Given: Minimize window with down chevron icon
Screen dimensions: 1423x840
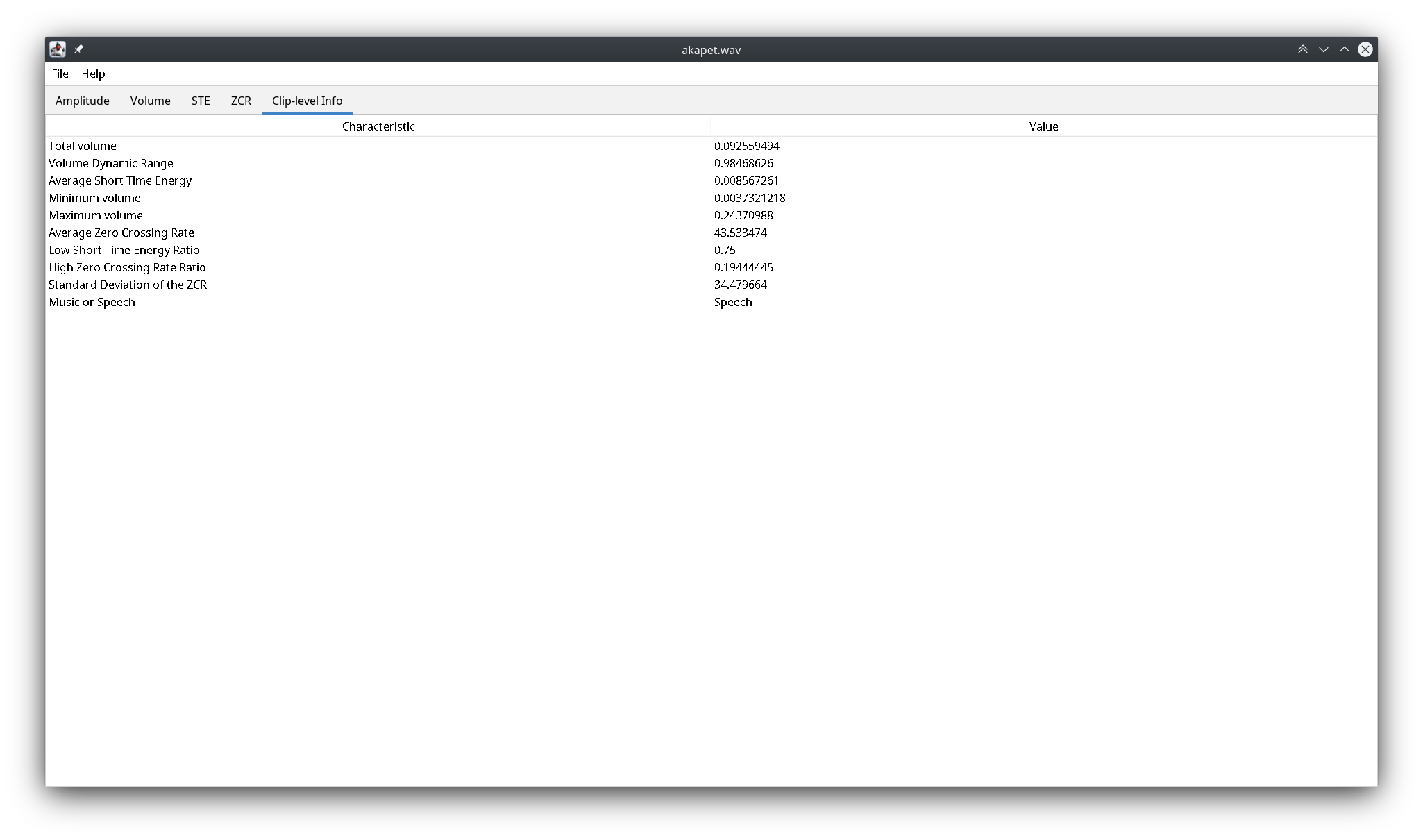Looking at the screenshot, I should (1323, 49).
